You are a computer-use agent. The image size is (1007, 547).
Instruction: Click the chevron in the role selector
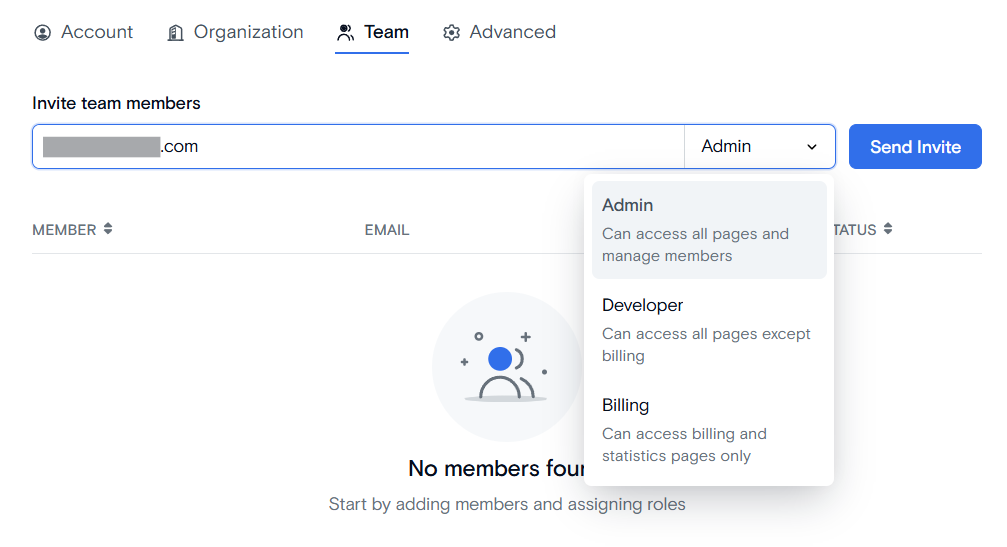[811, 147]
